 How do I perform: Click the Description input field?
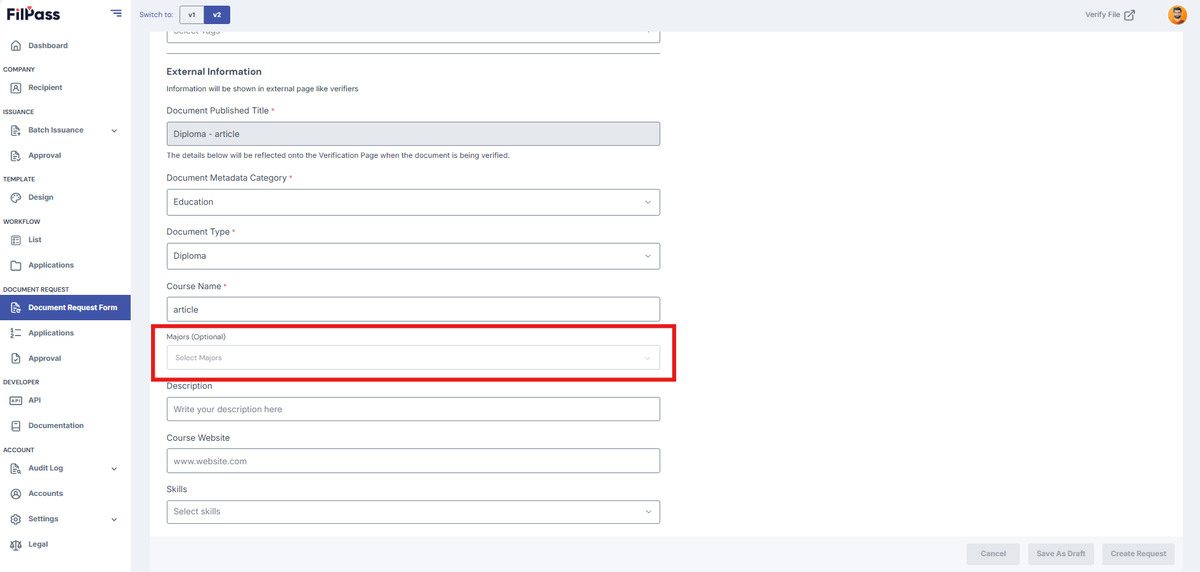click(x=413, y=409)
